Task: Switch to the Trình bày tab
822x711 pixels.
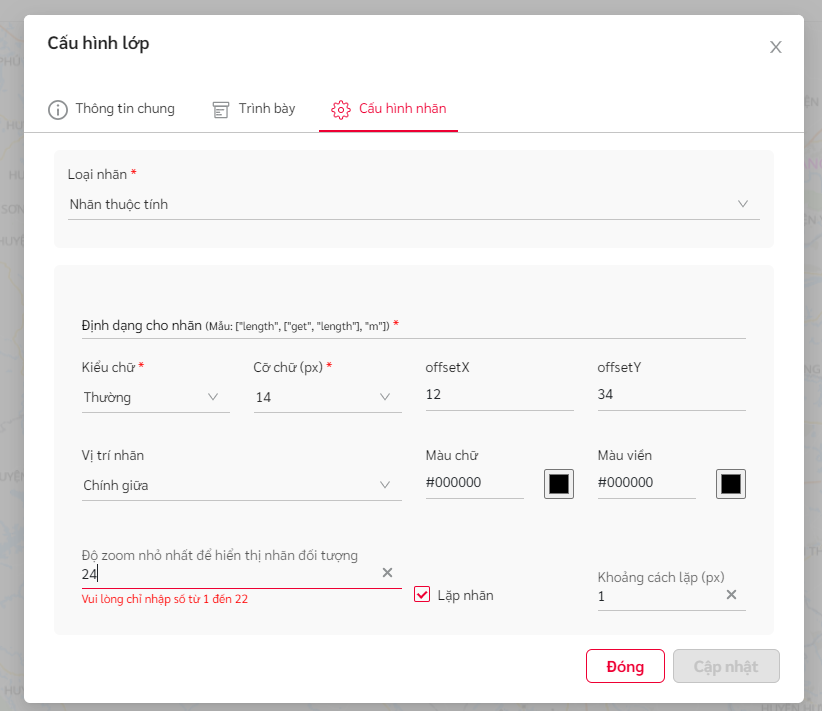Action: (x=267, y=109)
